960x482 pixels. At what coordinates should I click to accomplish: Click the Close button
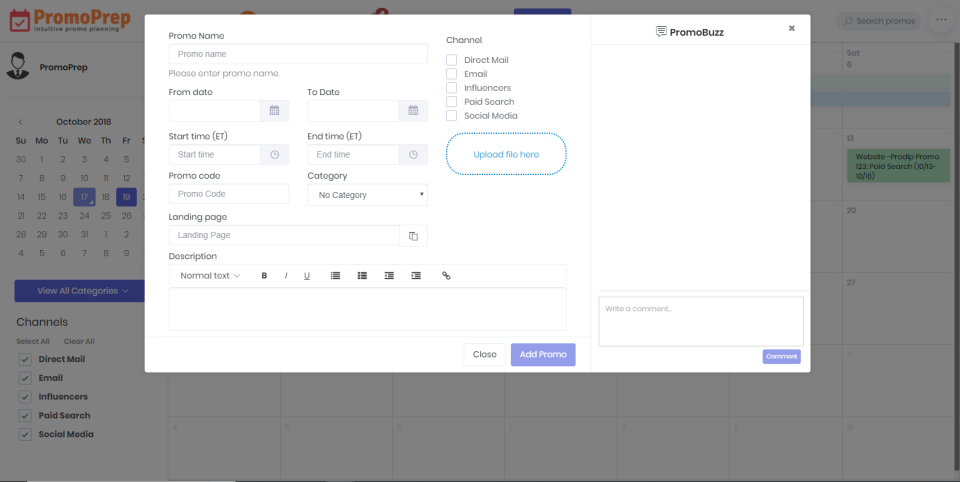click(x=484, y=355)
